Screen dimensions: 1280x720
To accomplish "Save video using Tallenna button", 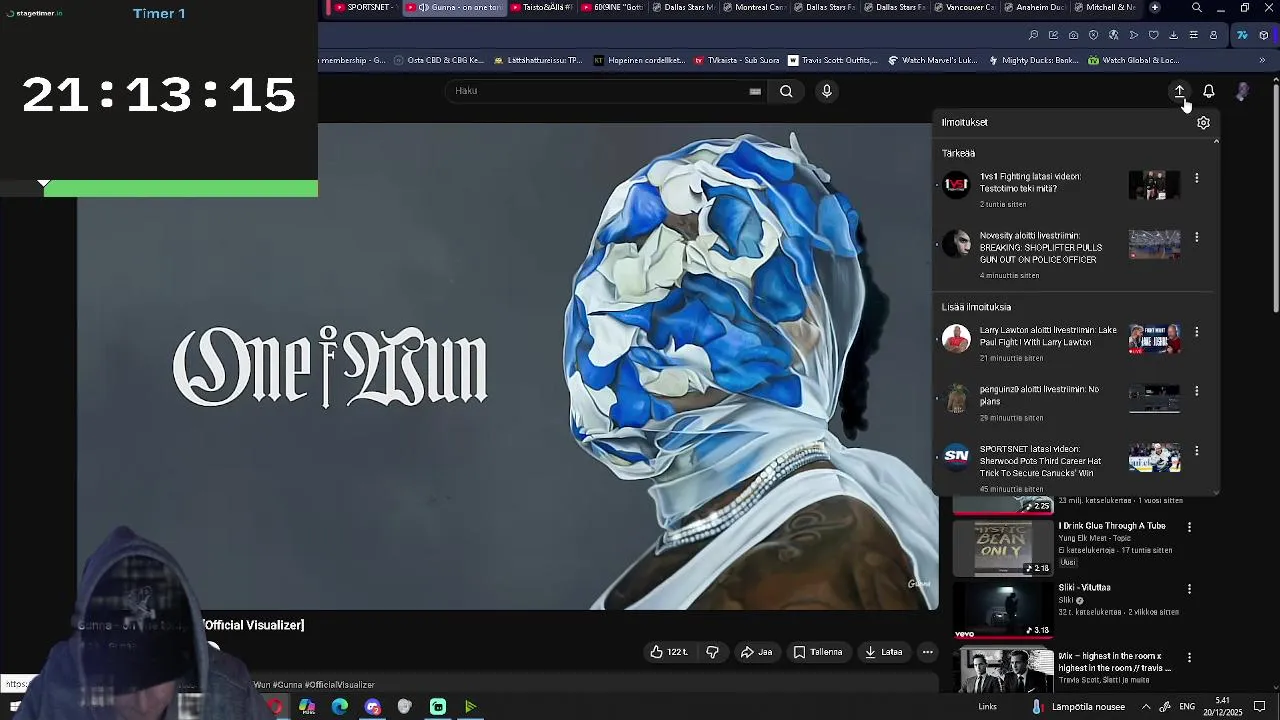I will pos(818,652).
